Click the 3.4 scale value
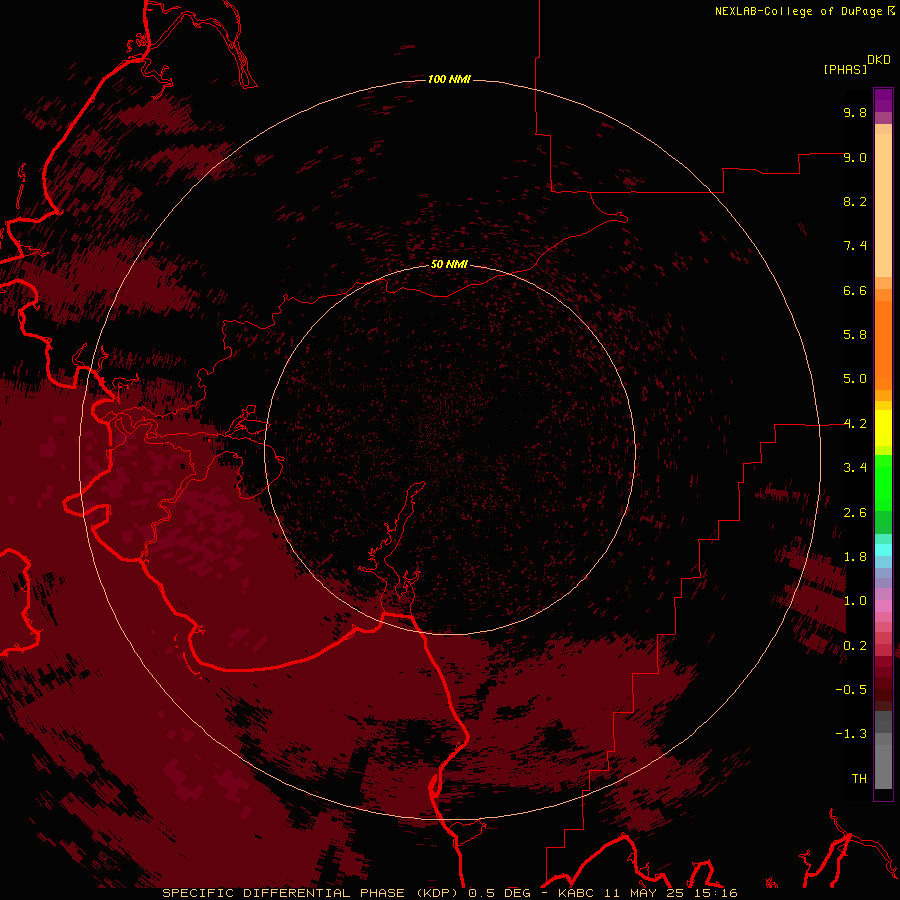 pos(855,468)
